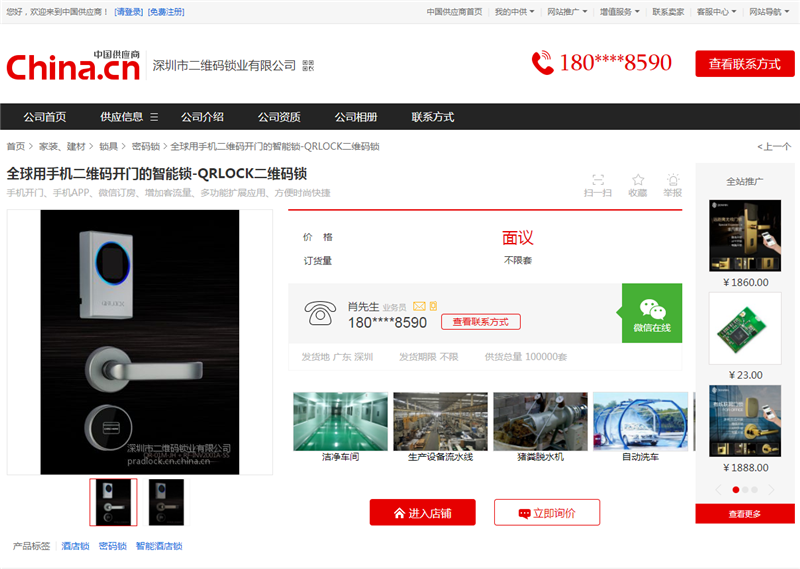
Task: Click the 扫一扫 scan icon
Action: [598, 185]
